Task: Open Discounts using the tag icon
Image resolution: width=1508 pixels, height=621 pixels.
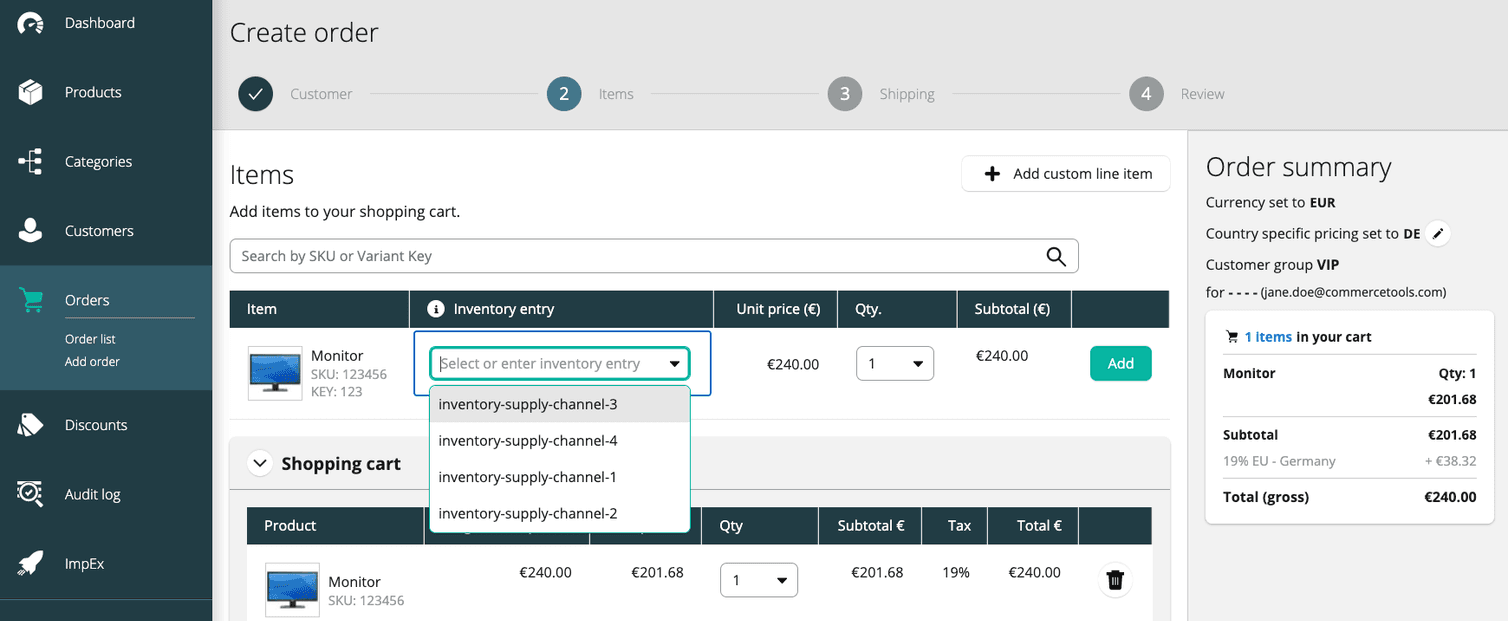Action: pyautogui.click(x=30, y=424)
